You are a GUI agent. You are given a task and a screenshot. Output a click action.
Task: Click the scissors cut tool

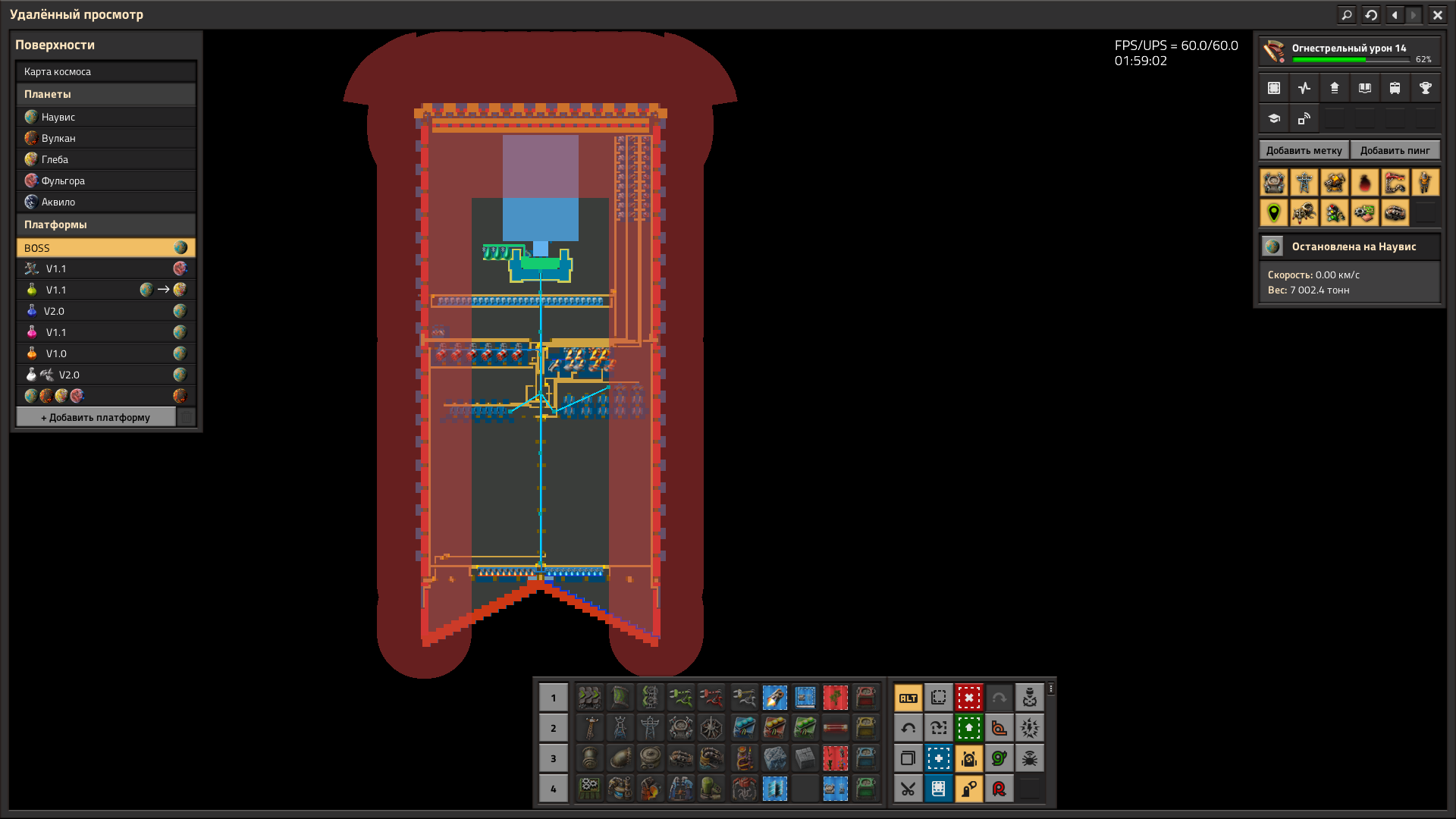point(908,789)
